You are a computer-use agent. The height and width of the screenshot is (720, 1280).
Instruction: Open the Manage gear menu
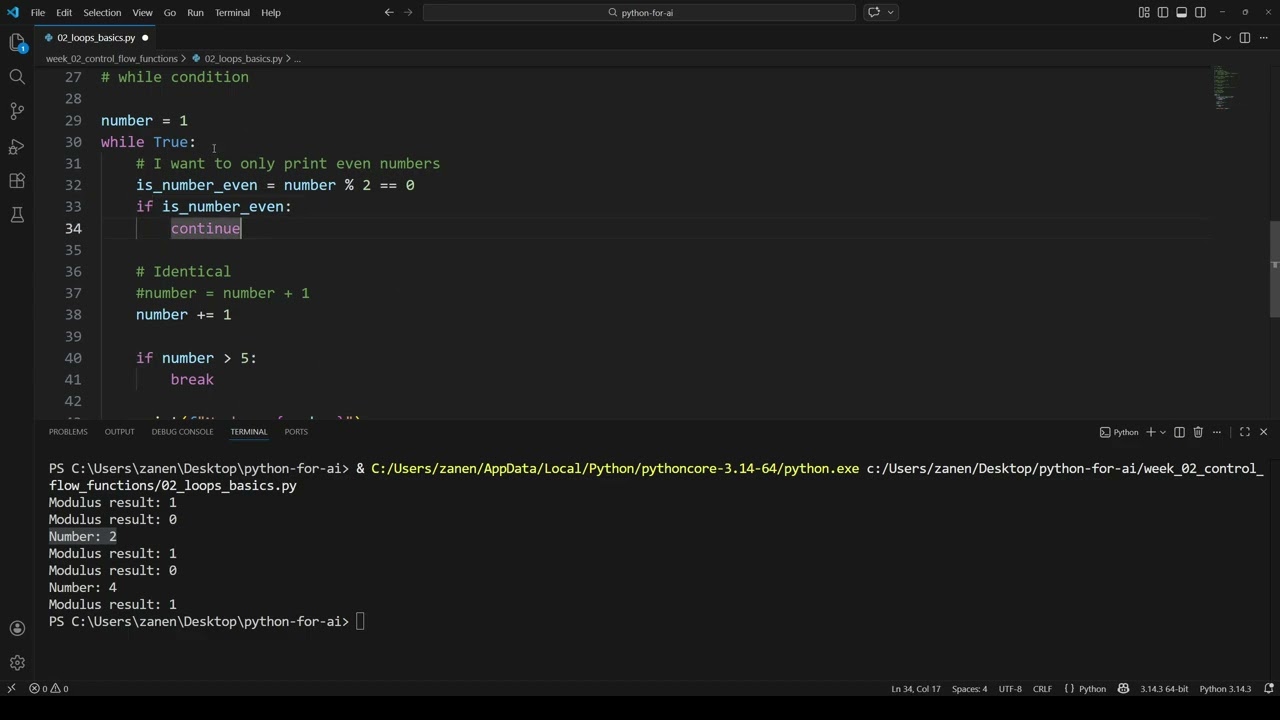17,663
